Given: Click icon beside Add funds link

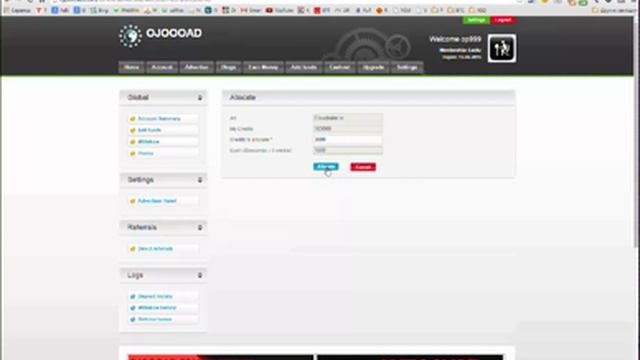Looking at the screenshot, I should click(132, 131).
